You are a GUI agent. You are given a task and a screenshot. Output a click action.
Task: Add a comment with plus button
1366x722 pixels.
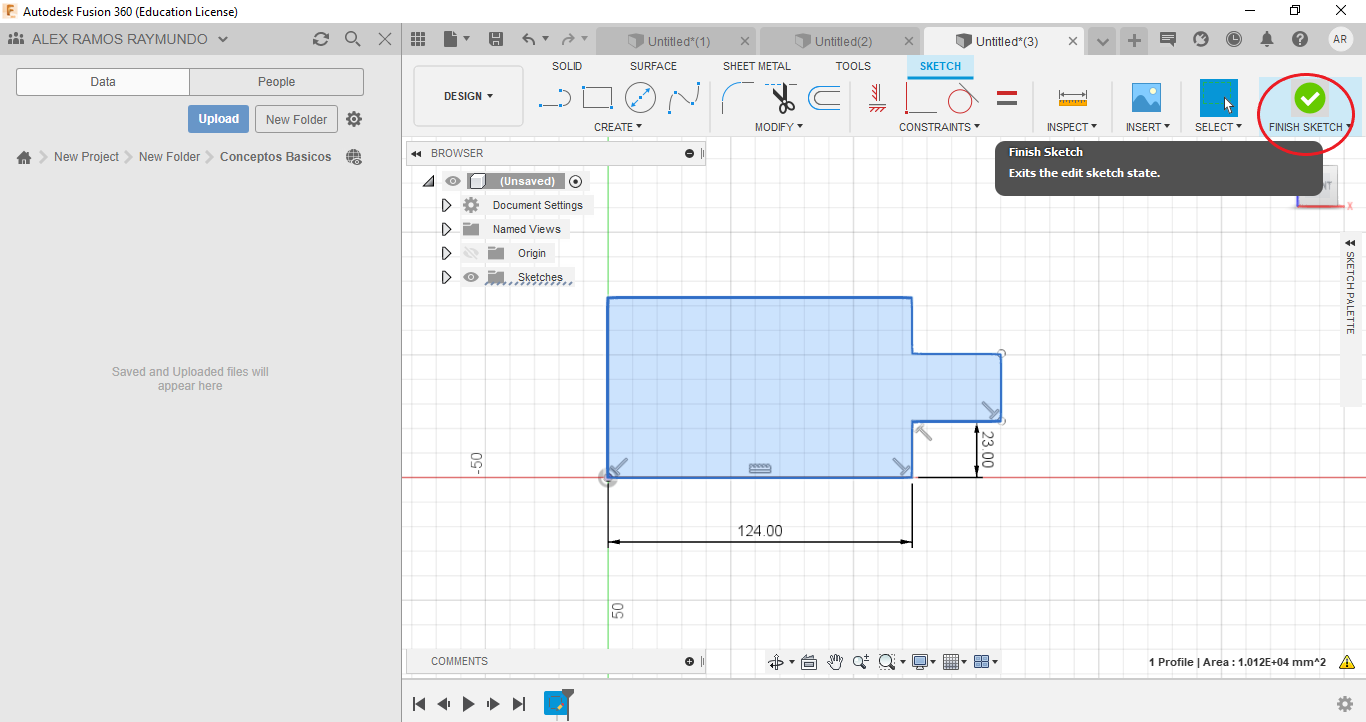pos(689,661)
